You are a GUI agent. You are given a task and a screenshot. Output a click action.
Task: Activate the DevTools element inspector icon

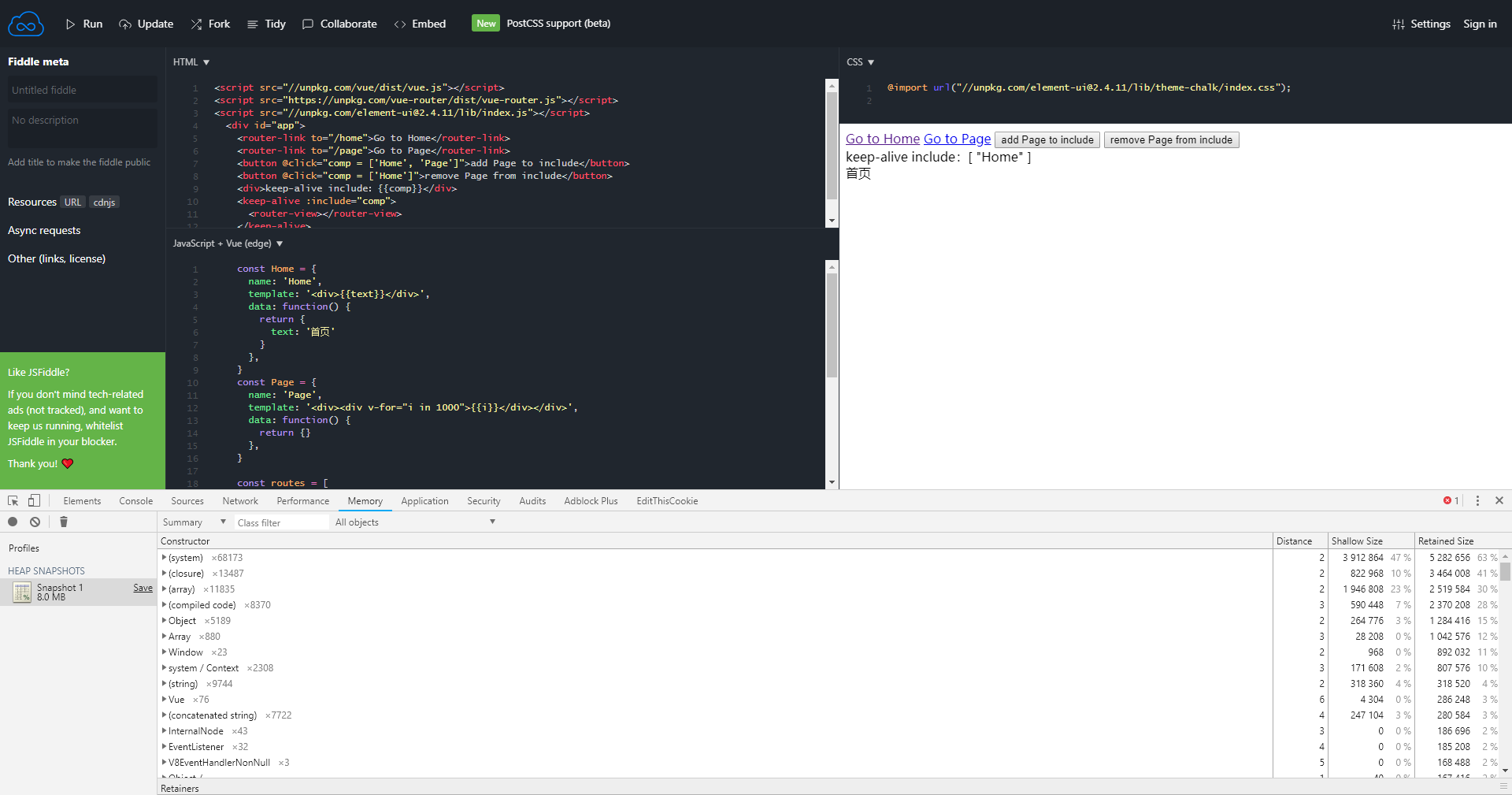click(x=13, y=500)
